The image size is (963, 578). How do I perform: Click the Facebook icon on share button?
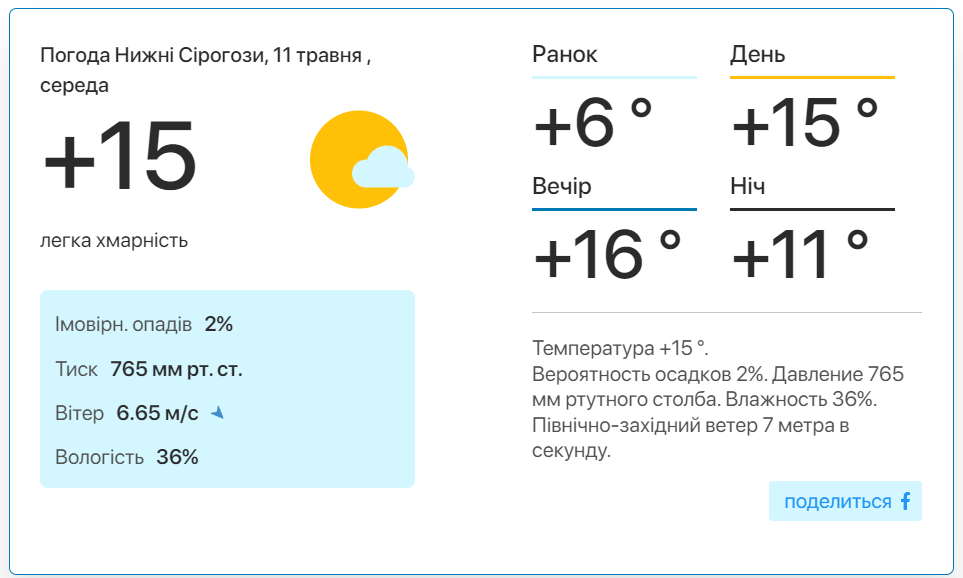point(906,501)
